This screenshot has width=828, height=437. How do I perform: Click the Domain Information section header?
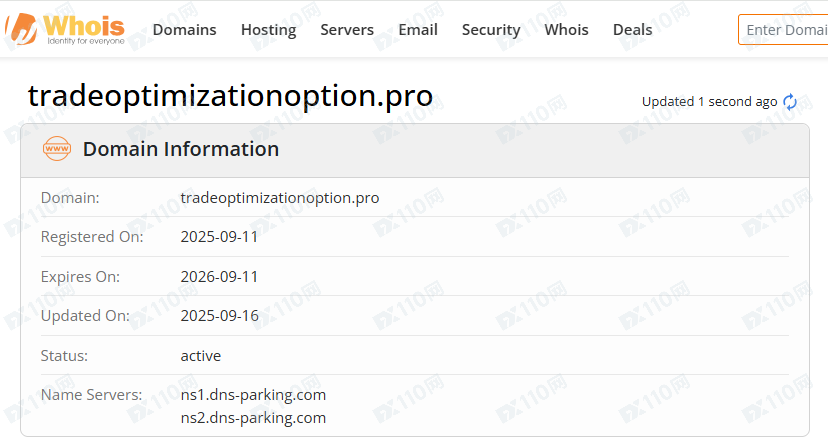(180, 150)
